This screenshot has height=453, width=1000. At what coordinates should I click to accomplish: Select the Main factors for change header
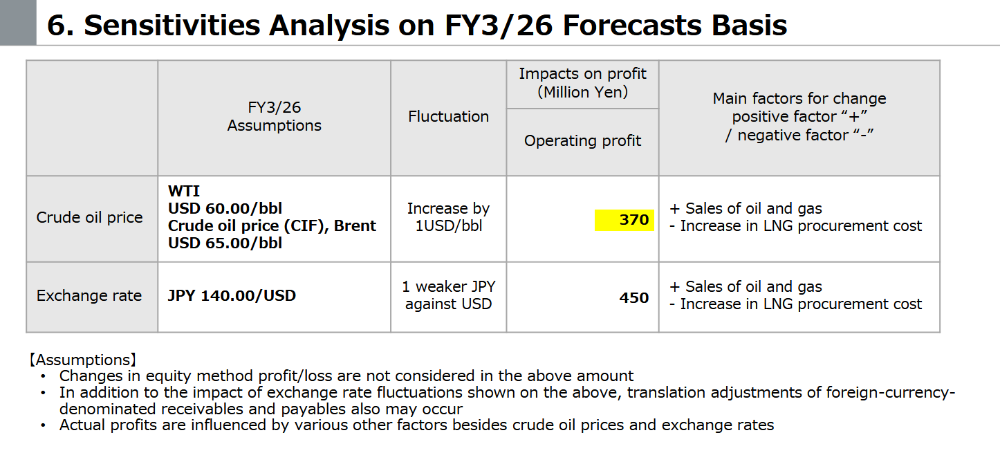pyautogui.click(x=798, y=117)
